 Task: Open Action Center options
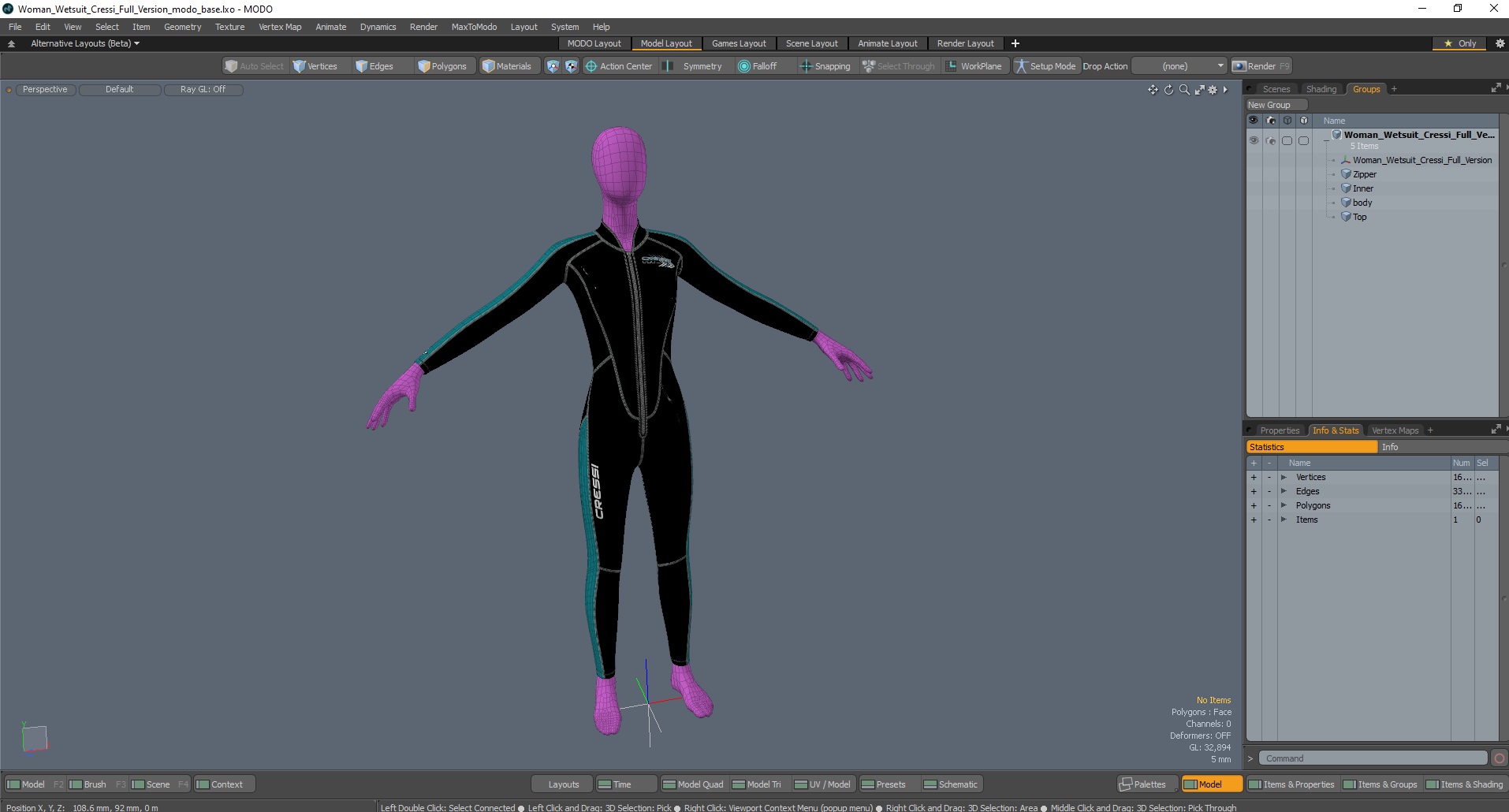619,66
